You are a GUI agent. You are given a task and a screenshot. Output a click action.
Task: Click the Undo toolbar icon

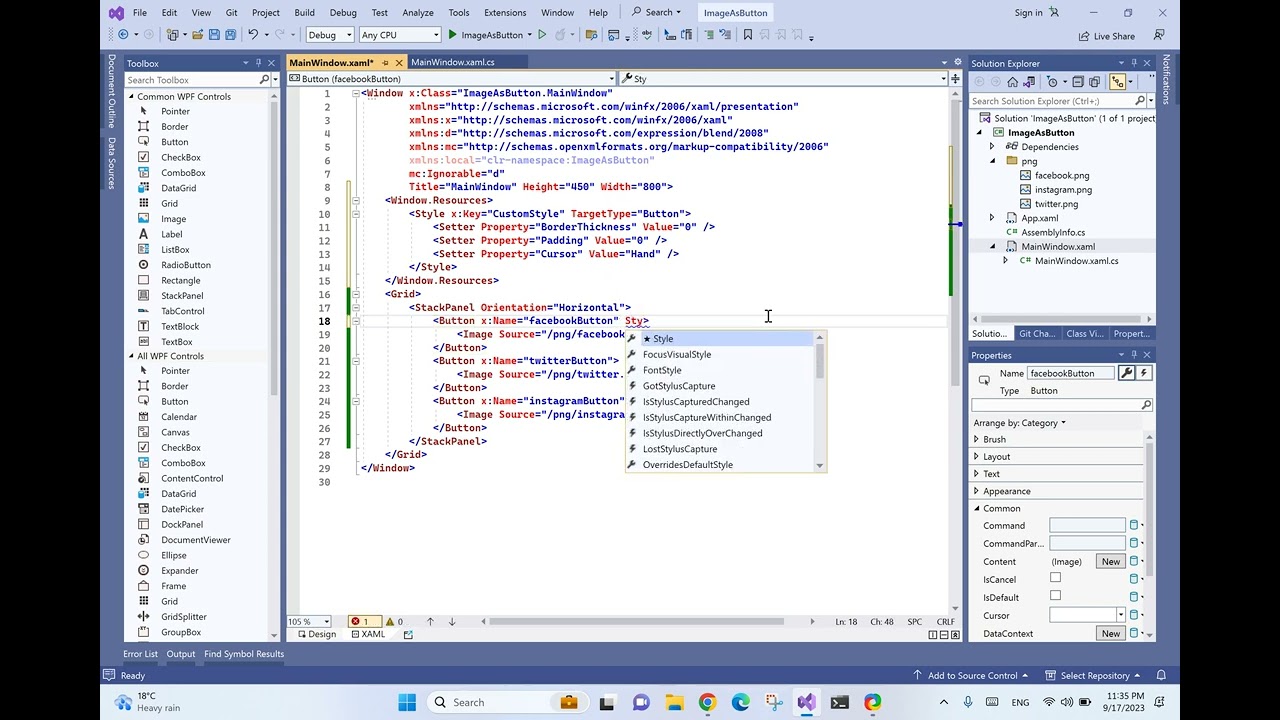coord(253,35)
